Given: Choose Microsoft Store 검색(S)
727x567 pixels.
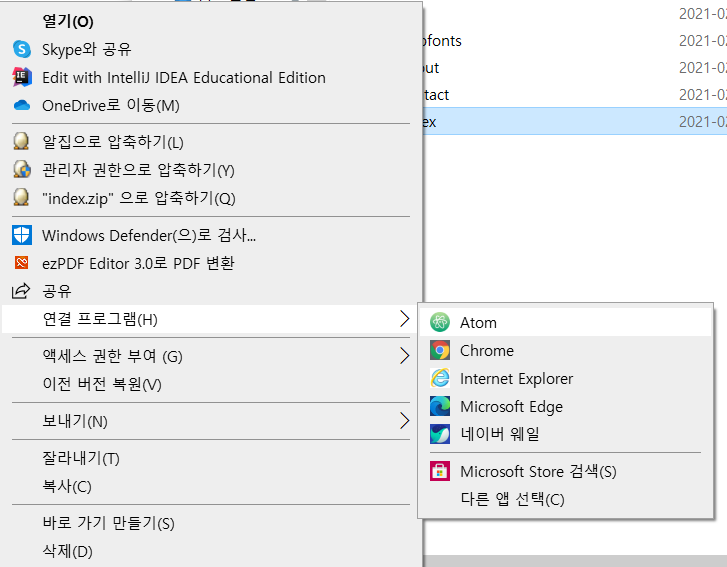Looking at the screenshot, I should [565, 471].
